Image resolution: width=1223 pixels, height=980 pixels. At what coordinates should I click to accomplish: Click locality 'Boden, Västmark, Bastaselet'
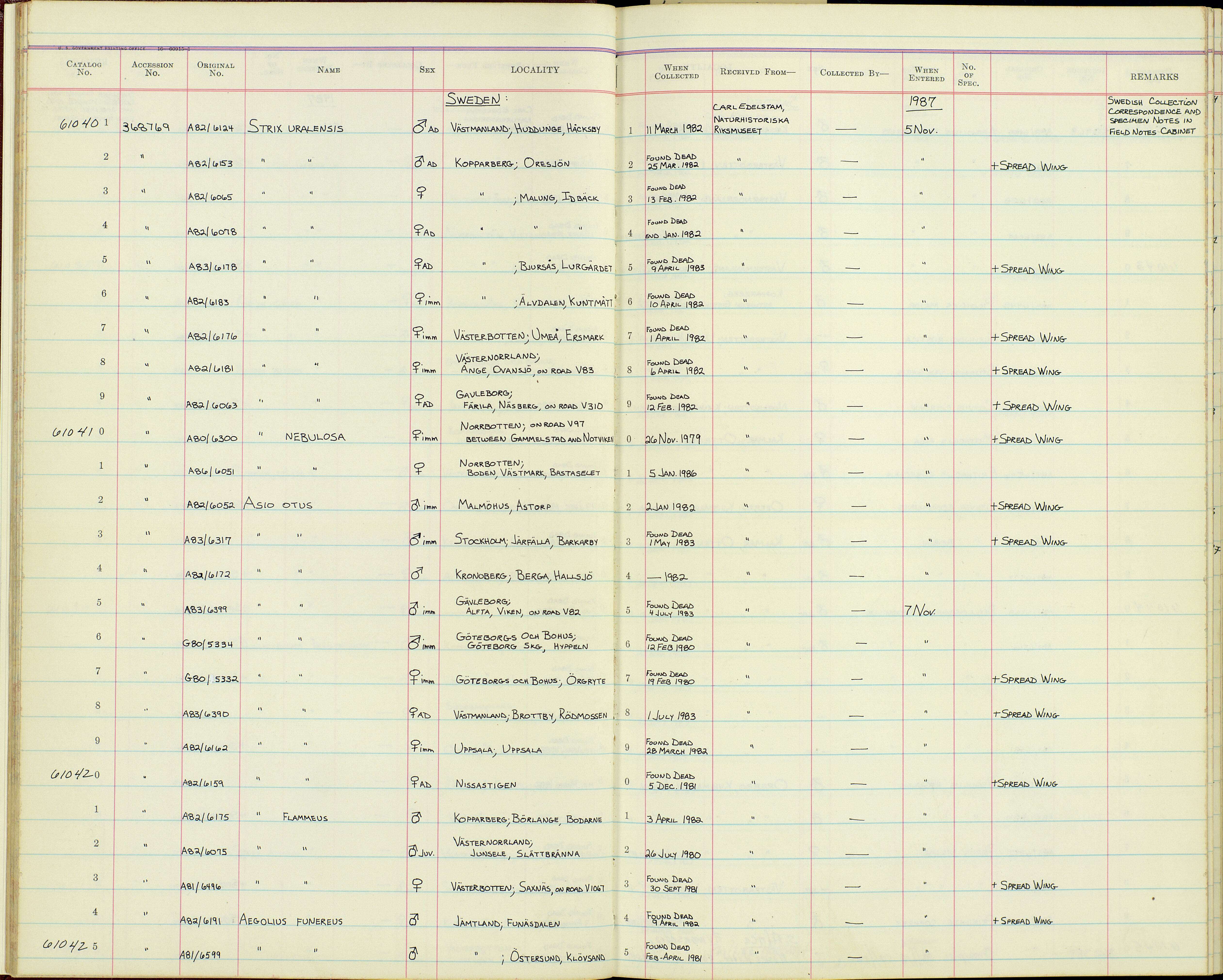point(533,473)
